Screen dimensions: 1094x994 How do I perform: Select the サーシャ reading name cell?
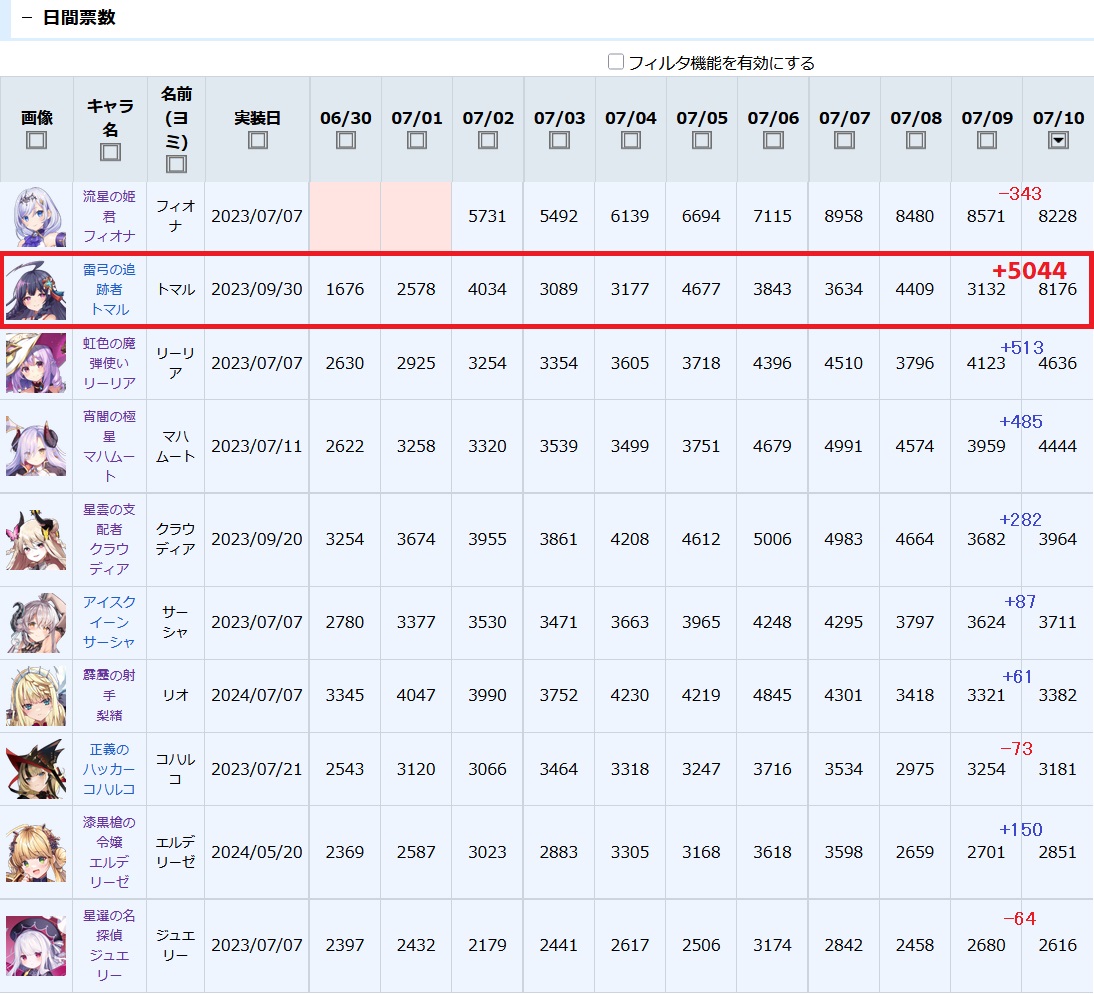pyautogui.click(x=176, y=622)
